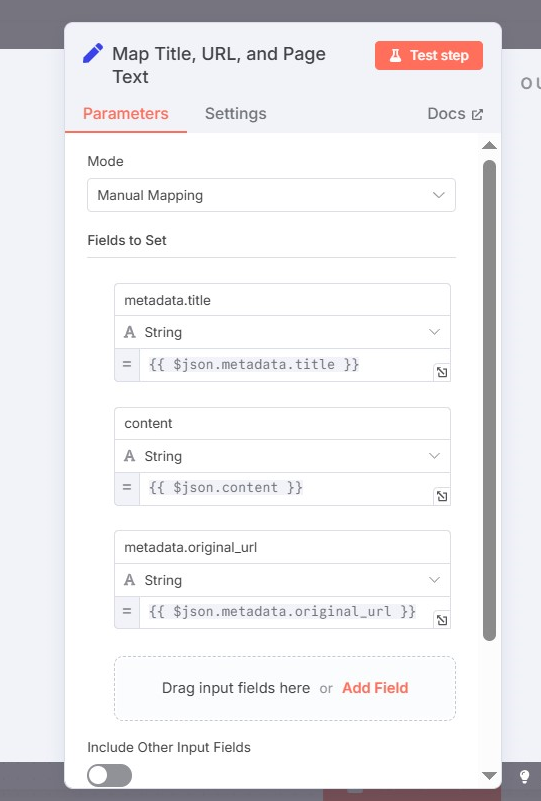Image resolution: width=541 pixels, height=801 pixels.
Task: Expand the String type dropdown for metadata.title
Action: point(283,332)
